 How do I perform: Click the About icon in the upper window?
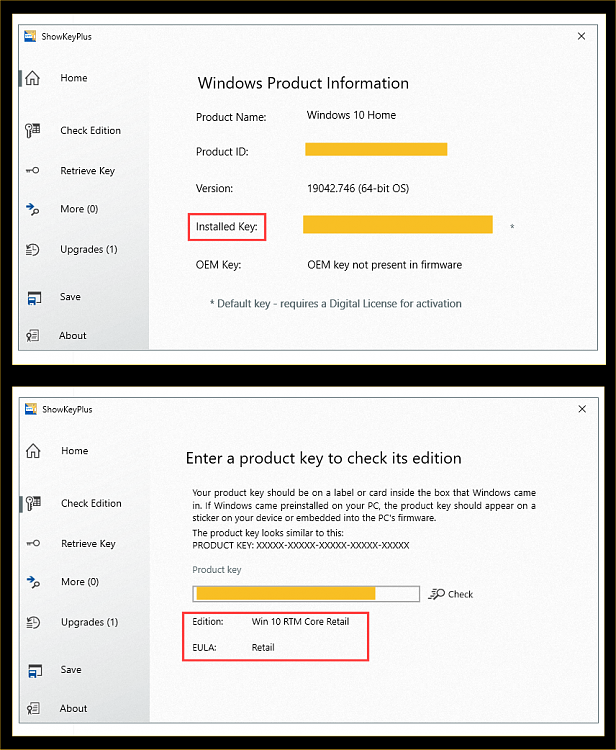point(33,336)
